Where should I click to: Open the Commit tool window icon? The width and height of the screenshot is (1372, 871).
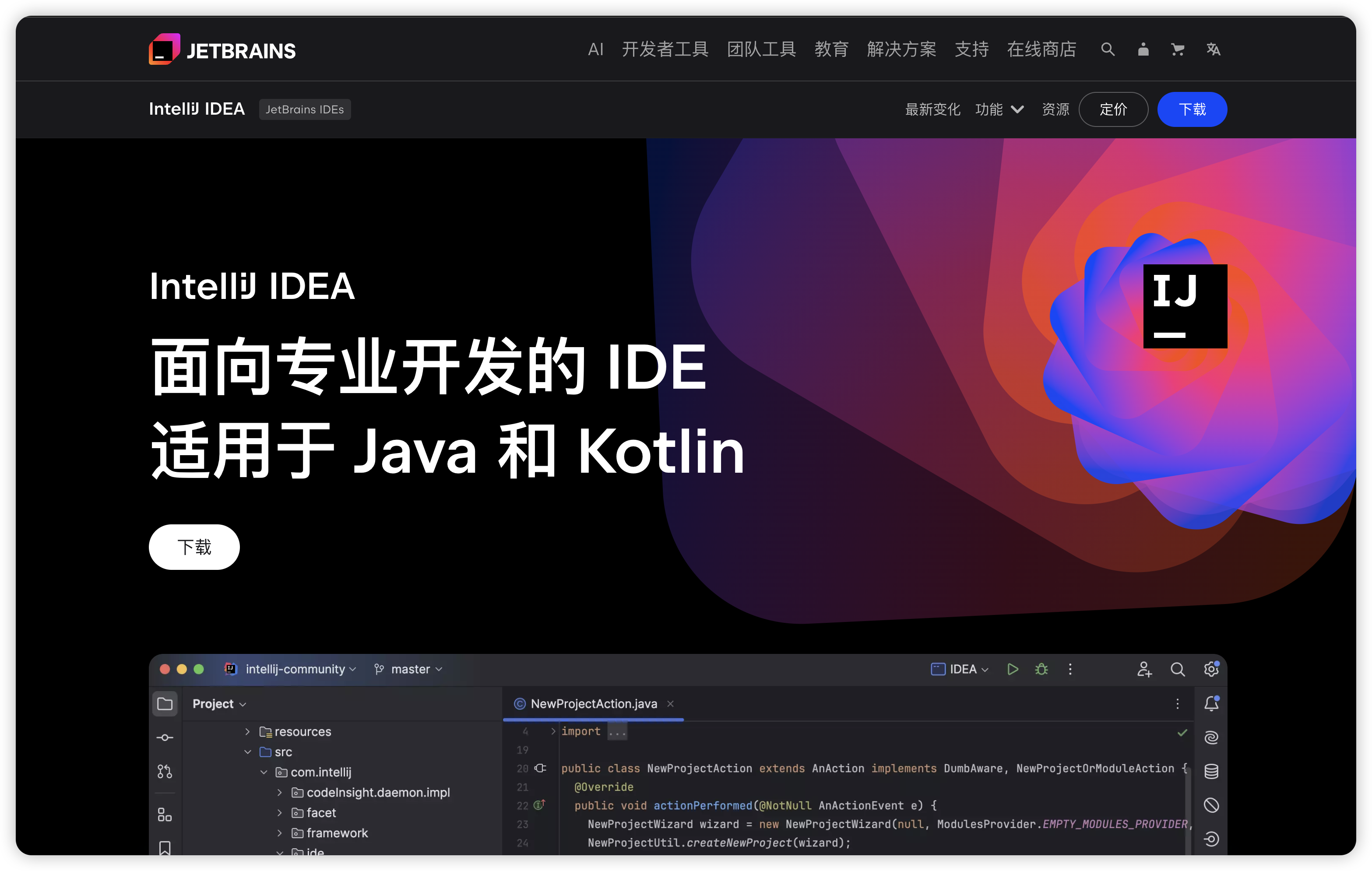165,738
